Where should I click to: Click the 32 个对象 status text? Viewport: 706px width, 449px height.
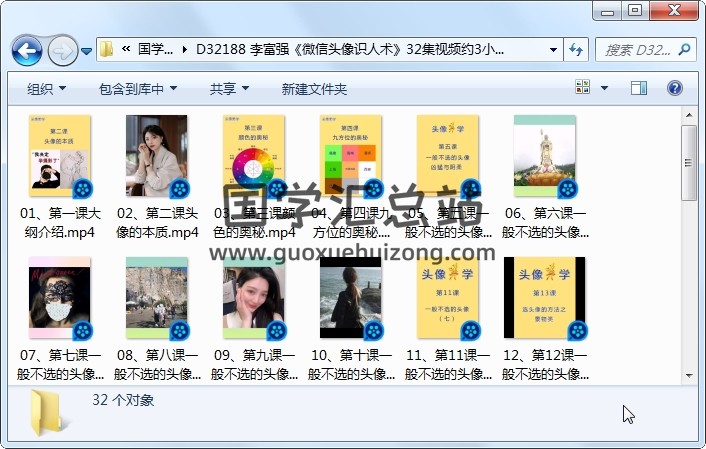point(123,400)
